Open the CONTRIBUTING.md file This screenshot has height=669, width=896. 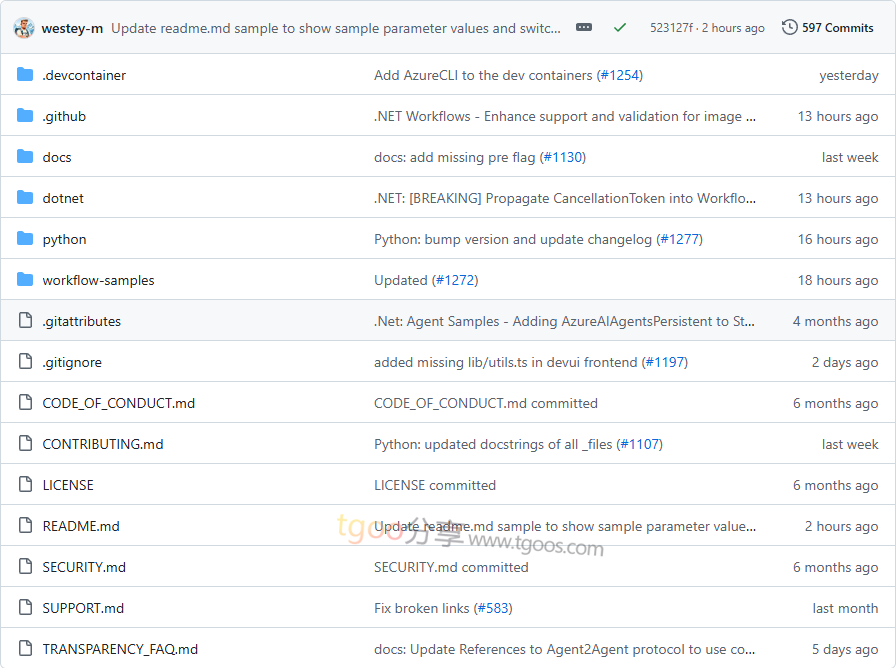tap(103, 444)
